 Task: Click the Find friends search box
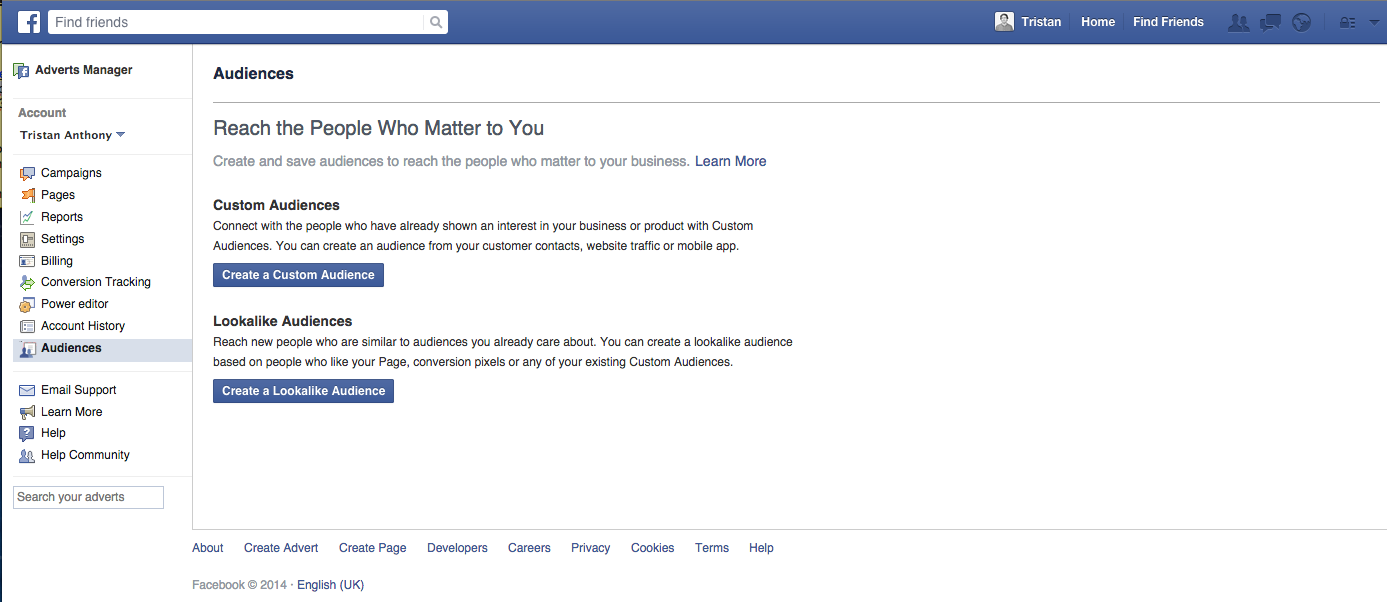(x=236, y=22)
